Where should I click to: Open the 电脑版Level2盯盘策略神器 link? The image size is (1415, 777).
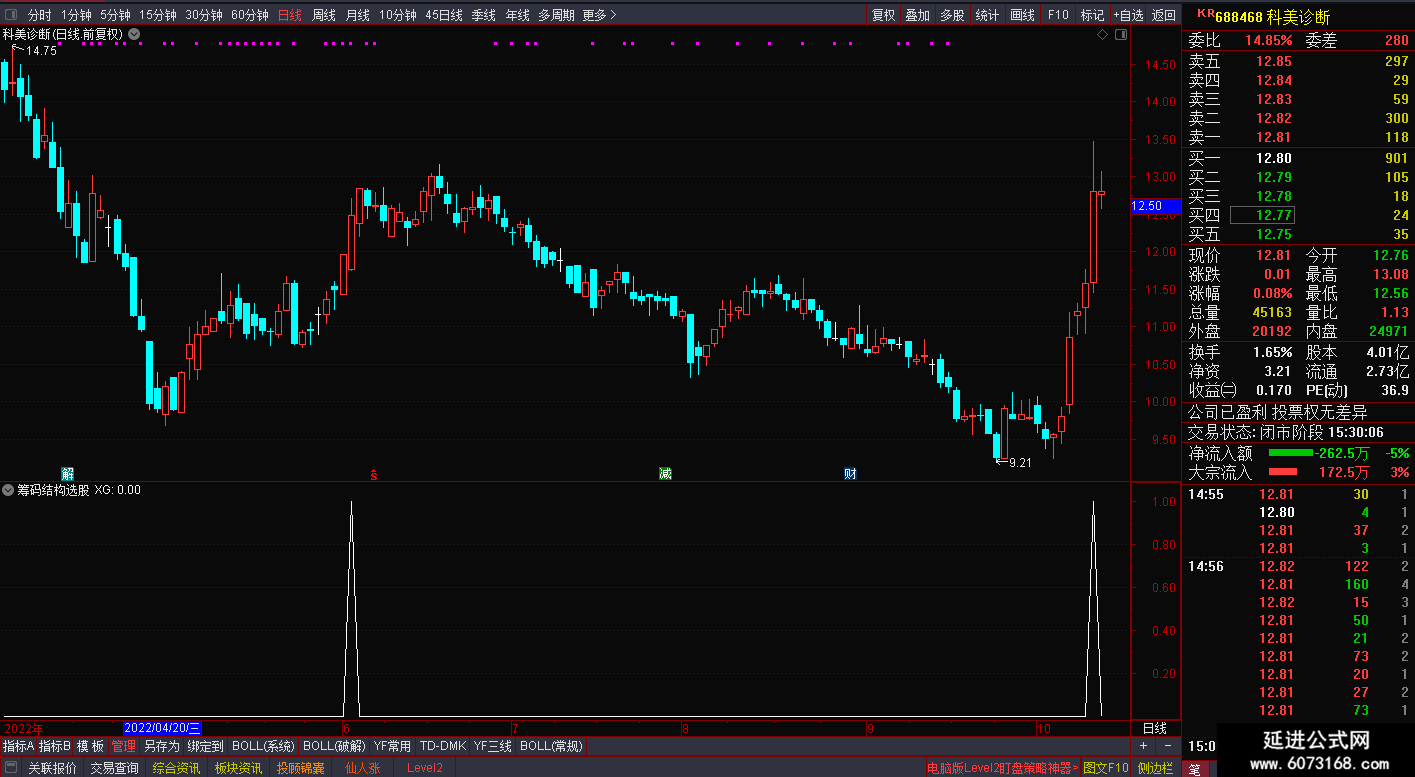(x=1003, y=768)
